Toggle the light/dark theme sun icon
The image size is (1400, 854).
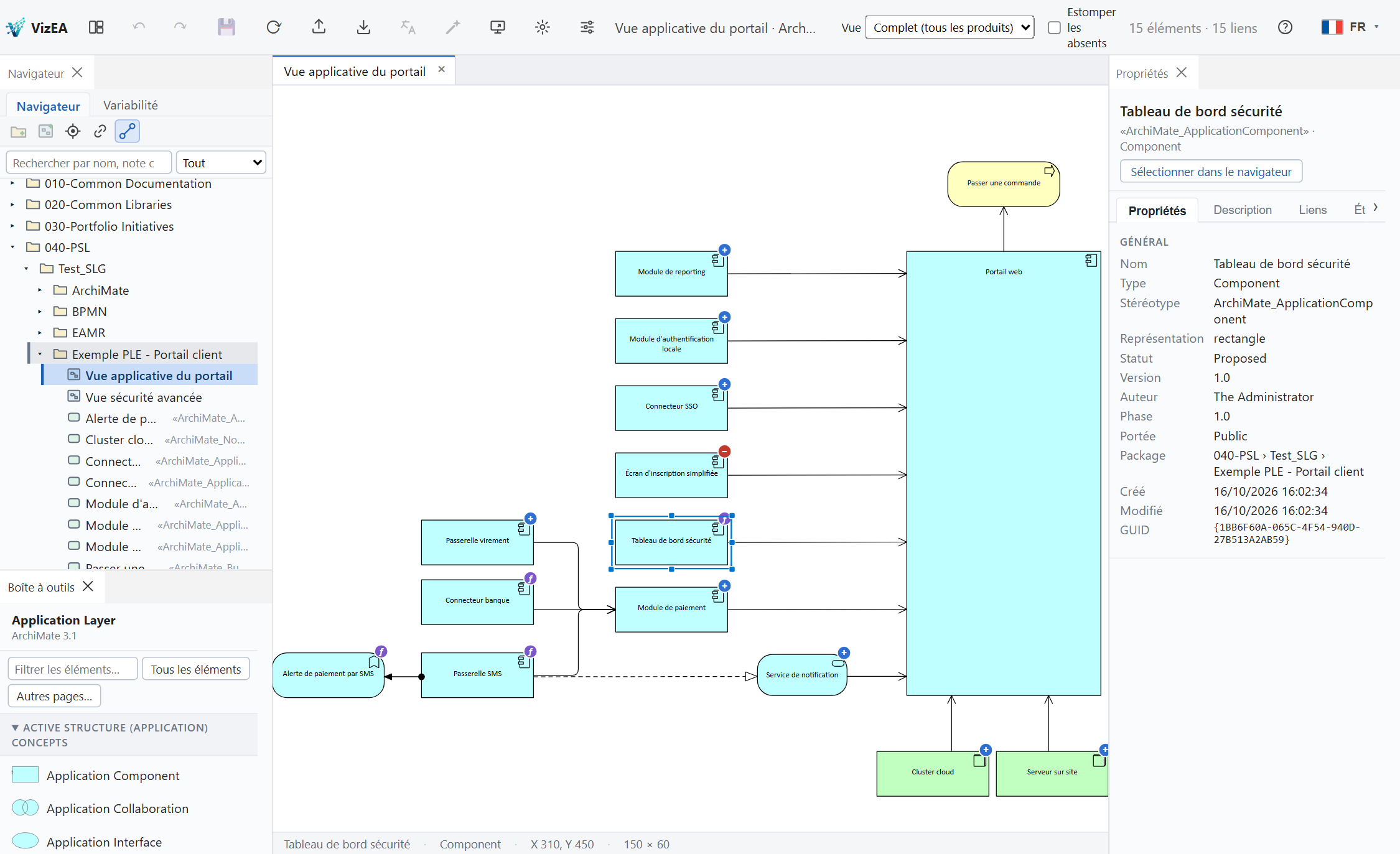click(543, 27)
